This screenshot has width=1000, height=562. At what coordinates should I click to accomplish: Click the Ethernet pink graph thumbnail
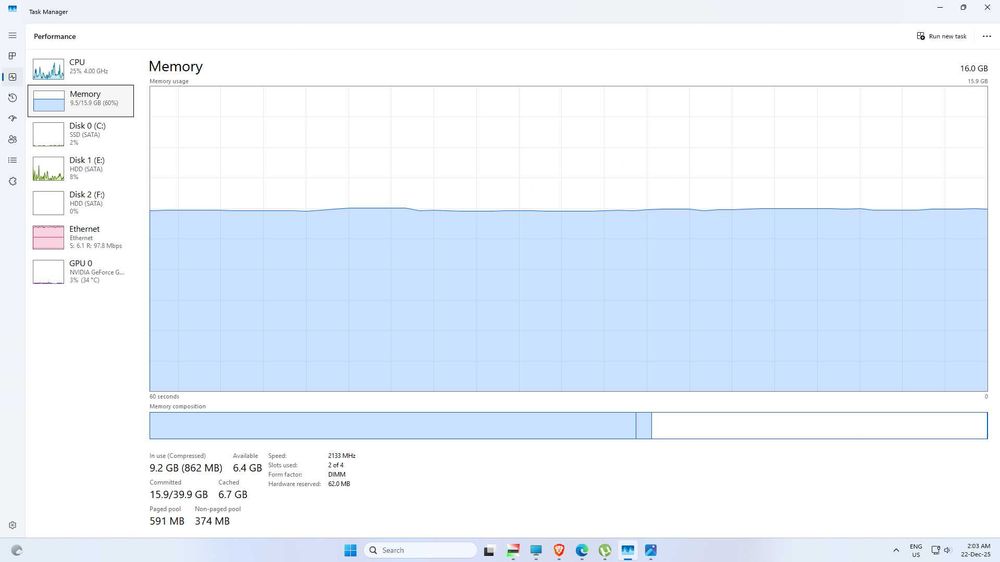(48, 237)
